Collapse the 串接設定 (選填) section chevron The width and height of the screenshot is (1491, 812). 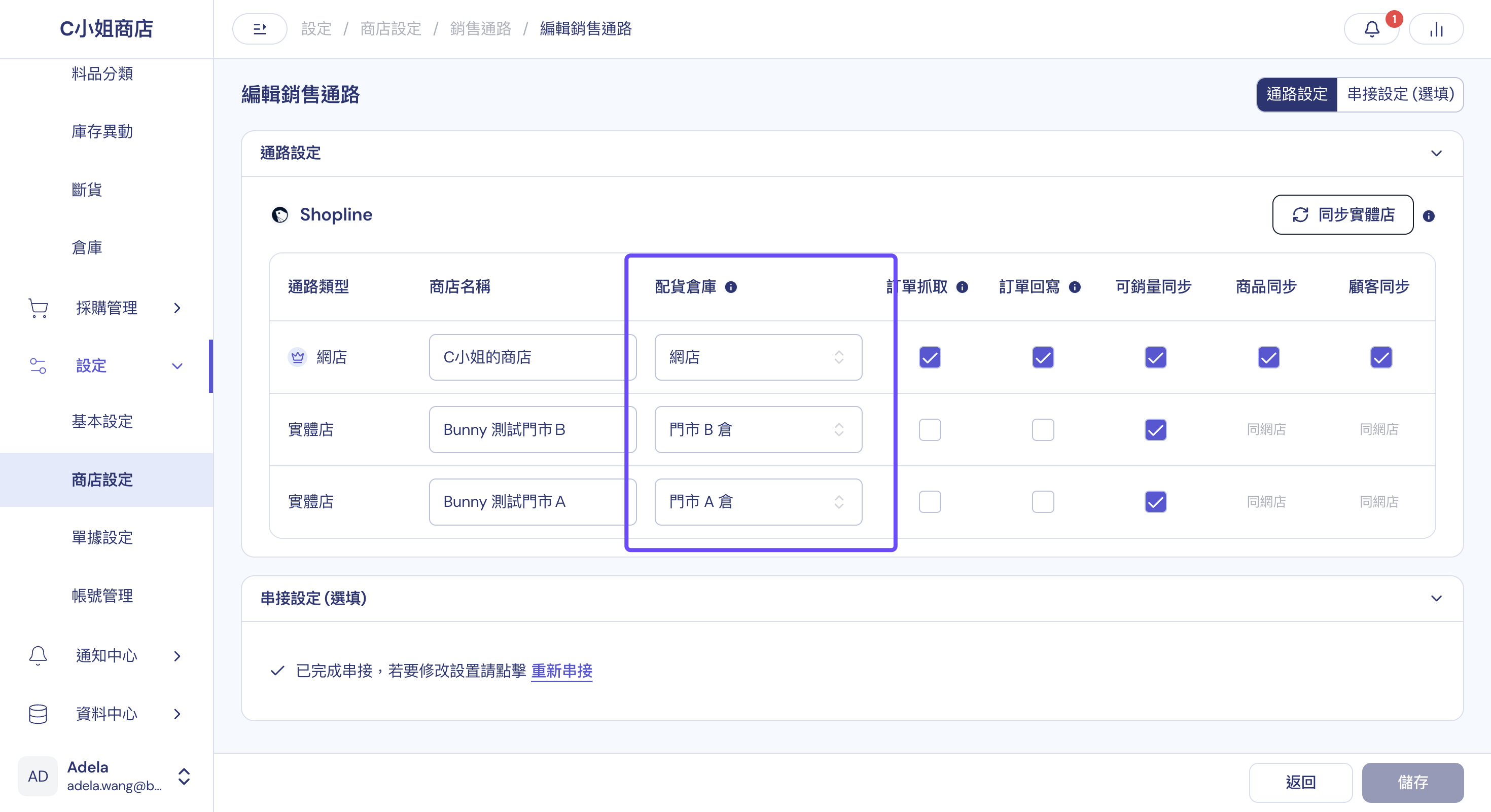(x=1437, y=598)
